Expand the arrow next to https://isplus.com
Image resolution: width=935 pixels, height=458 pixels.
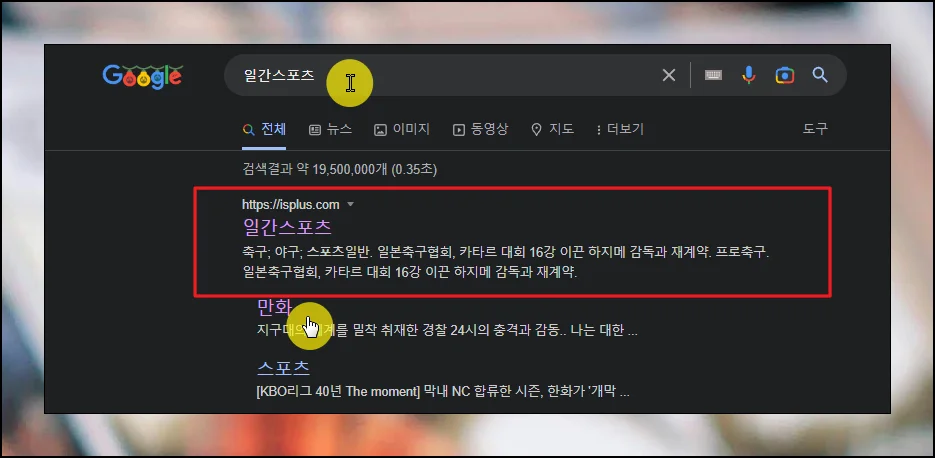[351, 205]
